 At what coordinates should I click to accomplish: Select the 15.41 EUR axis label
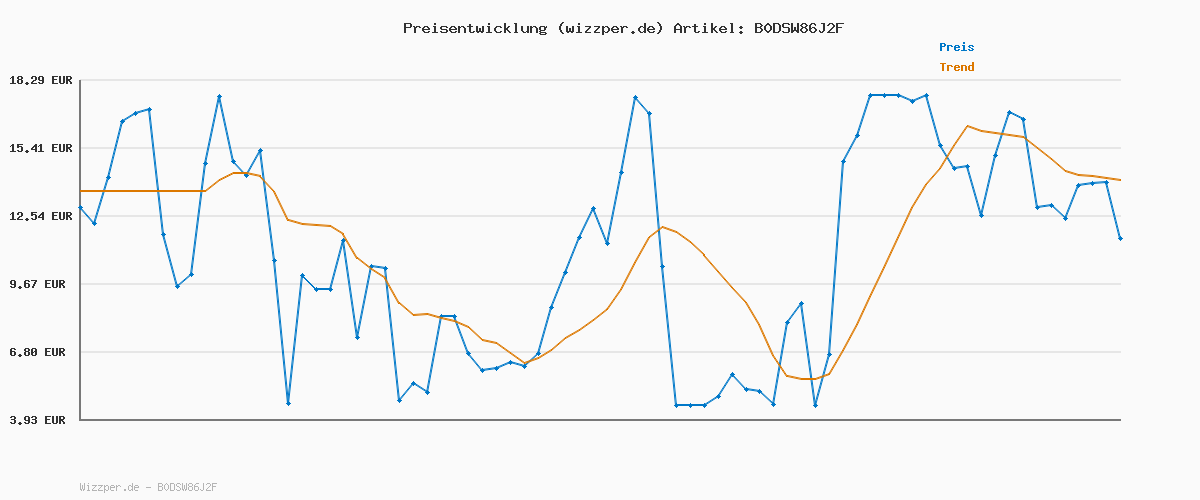coord(41,148)
